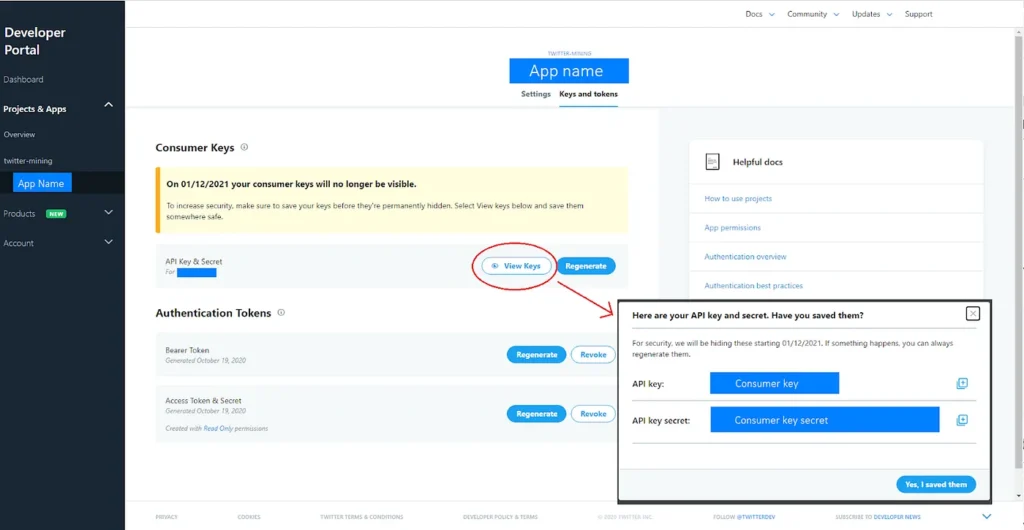Open the How to use projects doc
The image size is (1024, 530).
(738, 198)
